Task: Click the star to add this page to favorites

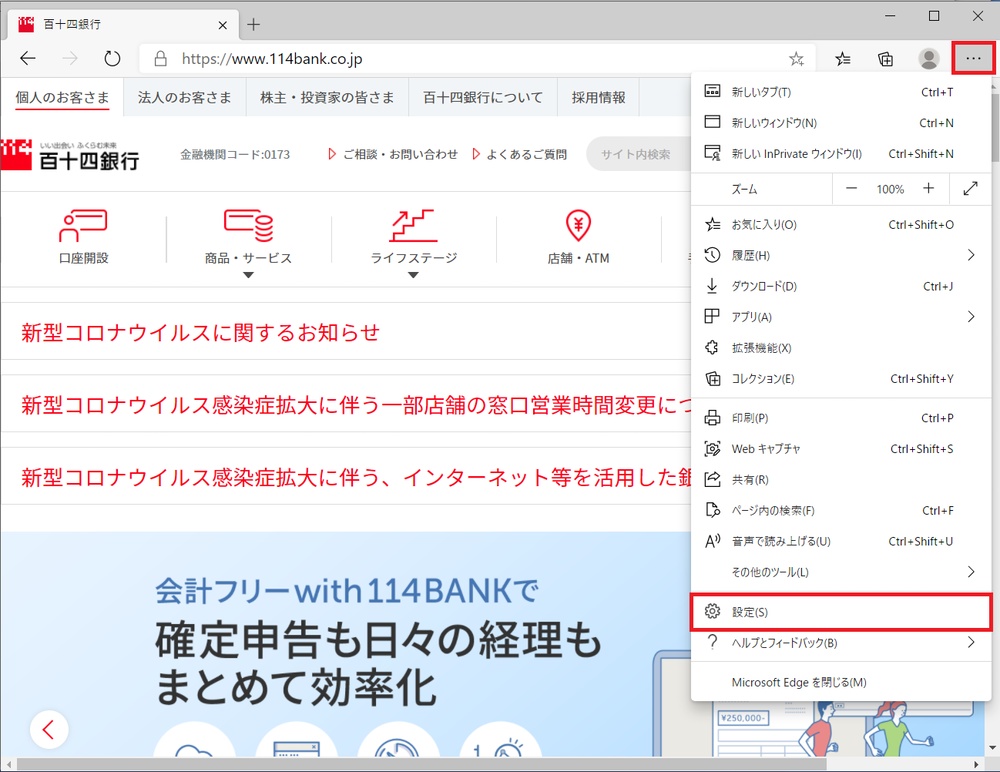Action: coord(796,59)
